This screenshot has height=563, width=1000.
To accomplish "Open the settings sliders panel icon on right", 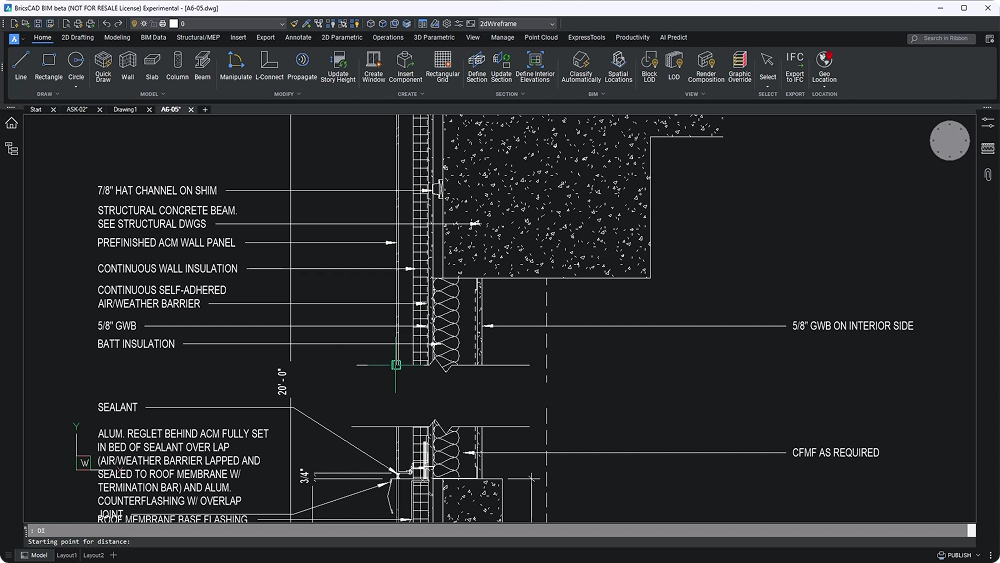I will pyautogui.click(x=988, y=122).
